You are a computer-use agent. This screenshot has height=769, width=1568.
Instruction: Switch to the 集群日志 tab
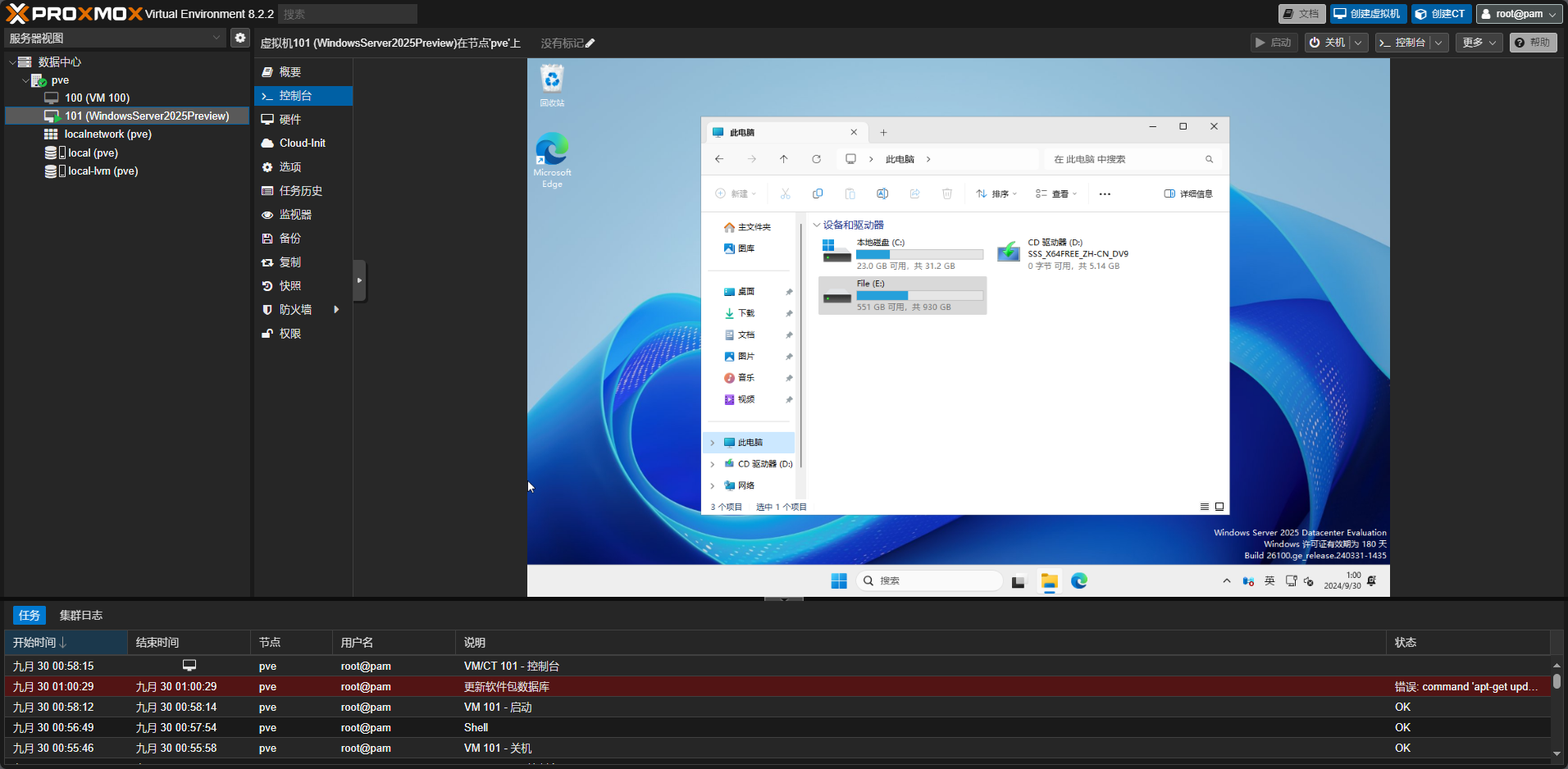pos(80,615)
